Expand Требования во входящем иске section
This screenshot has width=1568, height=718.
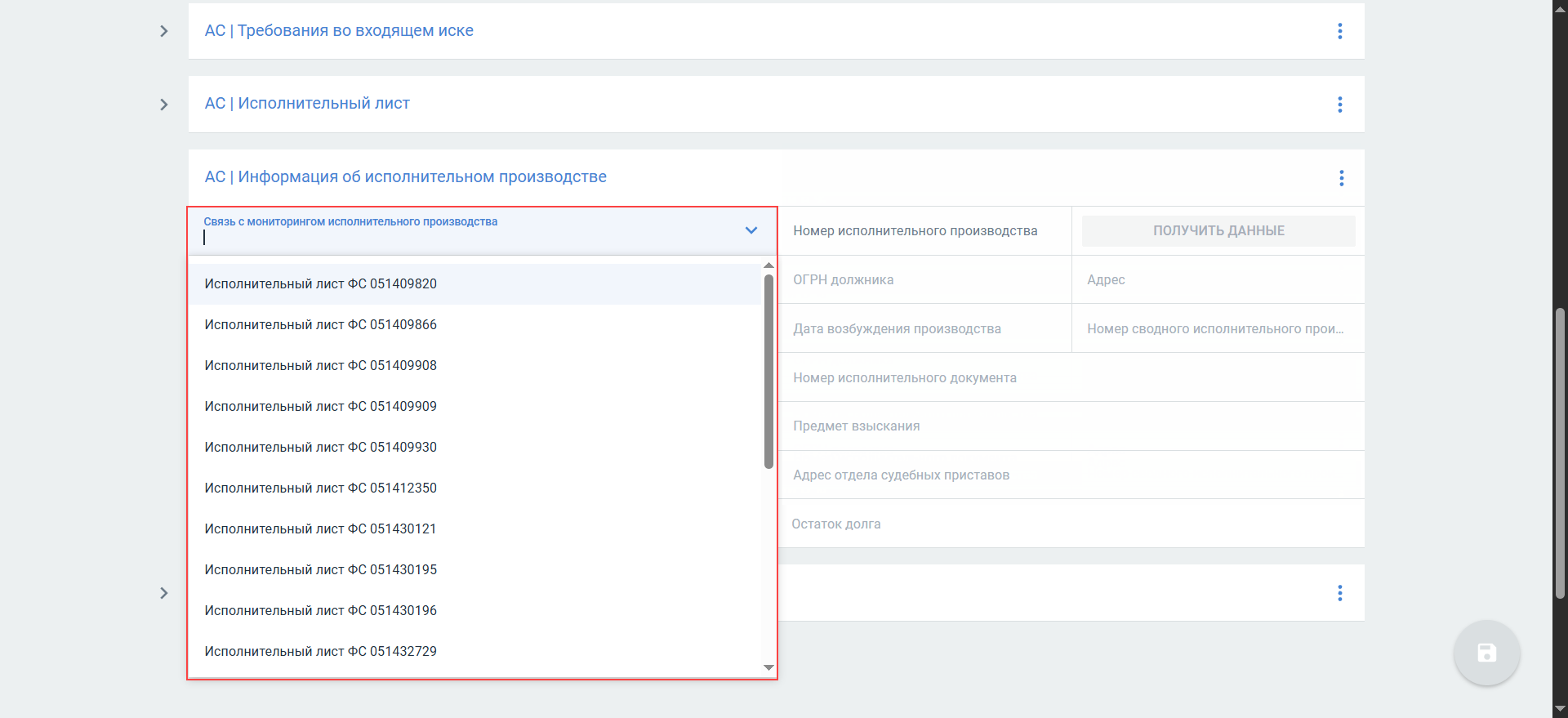(x=164, y=31)
